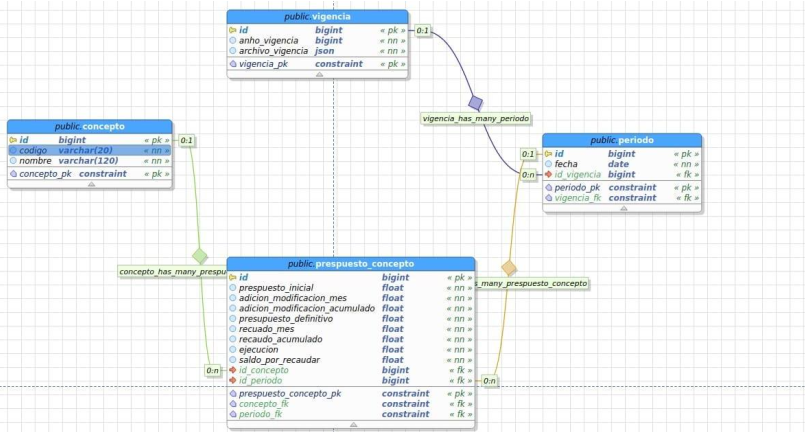Click the column icon beside anho_vigencia
The image size is (805, 432).
[233, 41]
